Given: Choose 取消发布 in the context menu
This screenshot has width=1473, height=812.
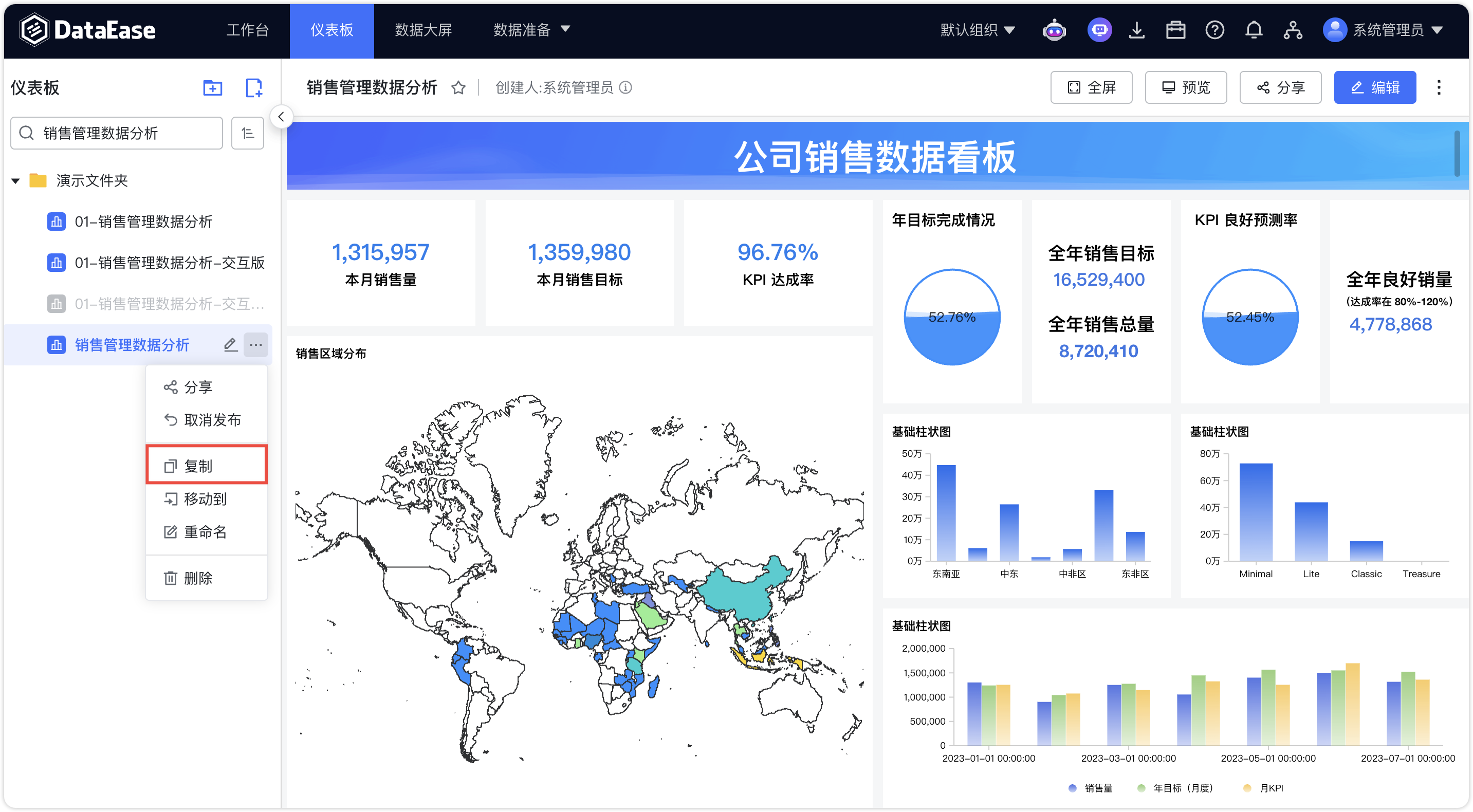Looking at the screenshot, I should (207, 420).
